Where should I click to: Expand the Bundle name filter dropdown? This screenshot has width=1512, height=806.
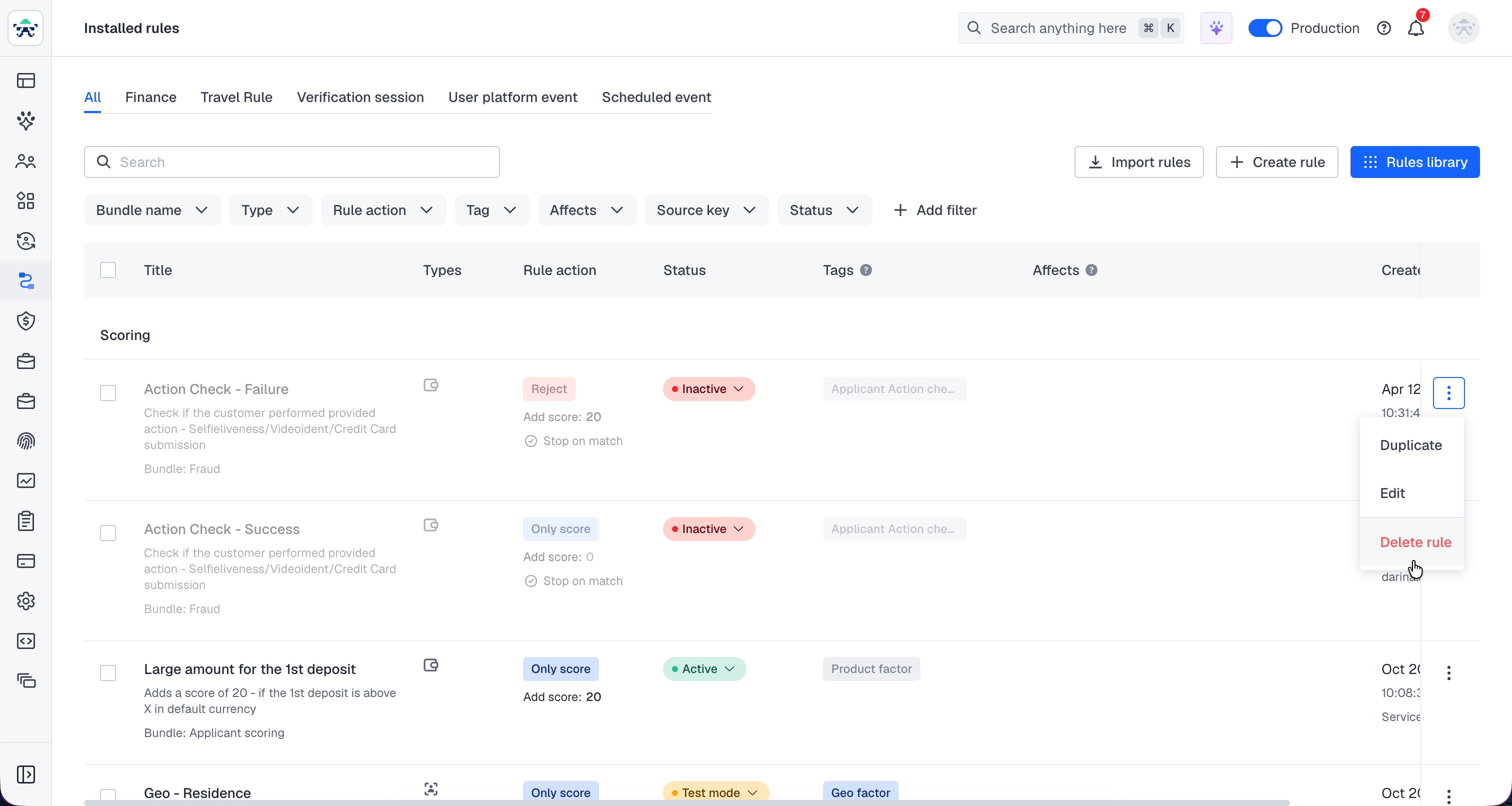click(x=152, y=210)
